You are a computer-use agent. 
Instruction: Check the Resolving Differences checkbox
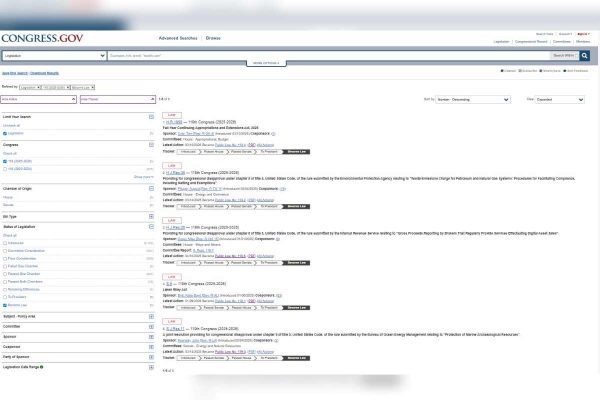pos(5,290)
